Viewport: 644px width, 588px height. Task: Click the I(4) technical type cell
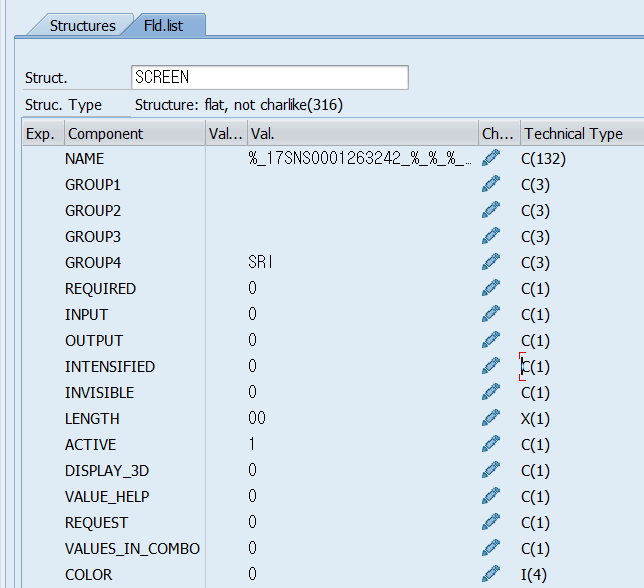pyautogui.click(x=534, y=574)
